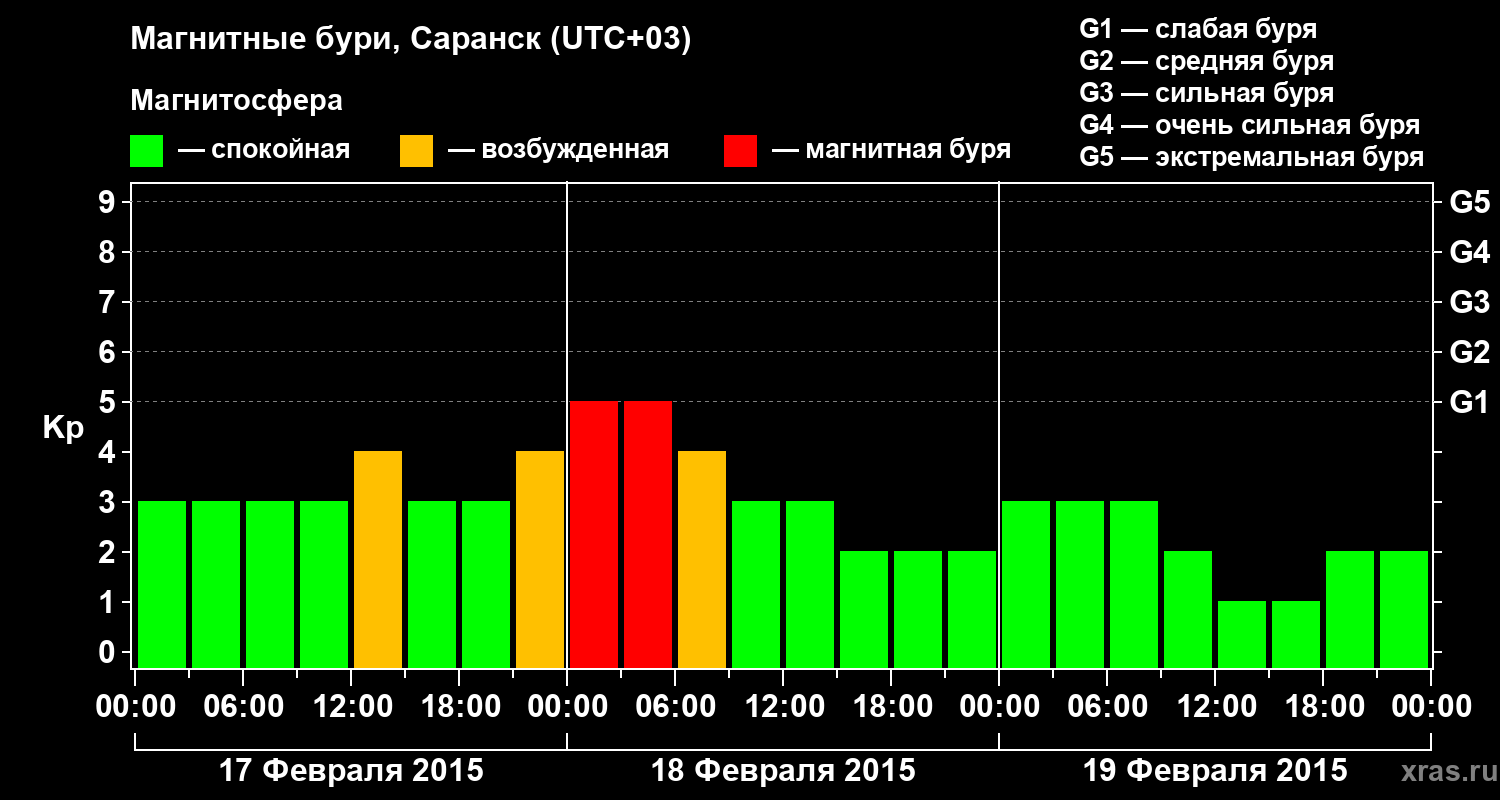Click the '— магнитная буря' legend label
This screenshot has height=800, width=1500.
click(891, 150)
